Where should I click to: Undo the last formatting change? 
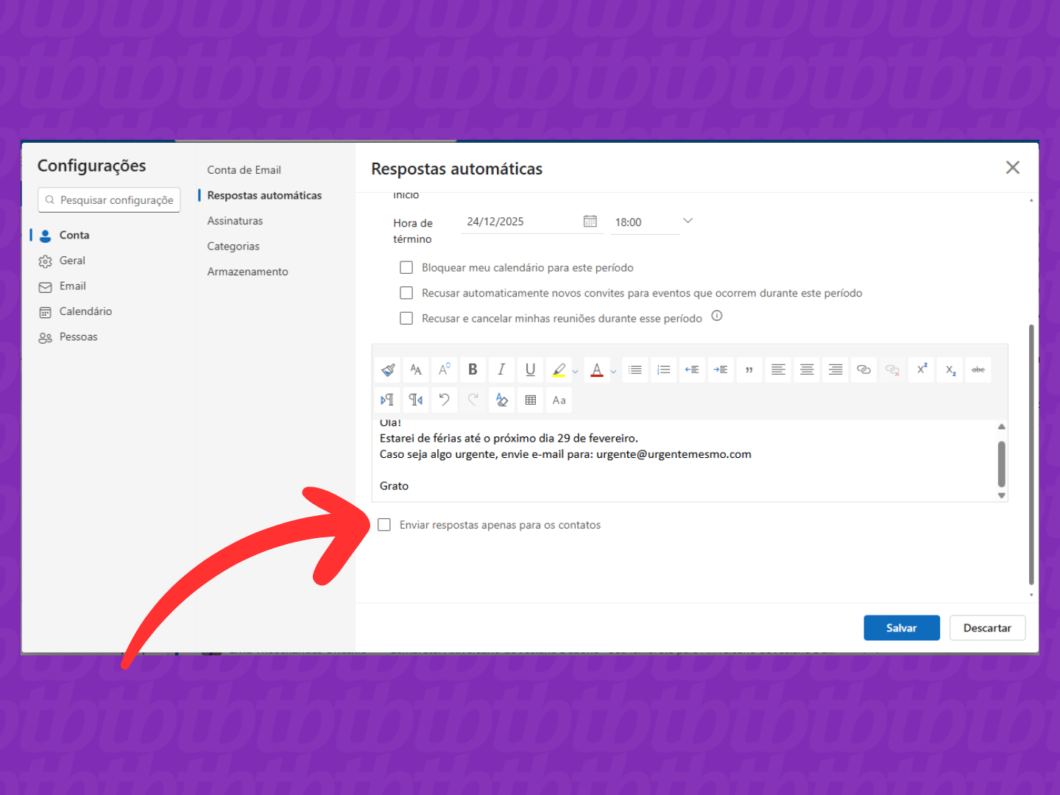[444, 400]
